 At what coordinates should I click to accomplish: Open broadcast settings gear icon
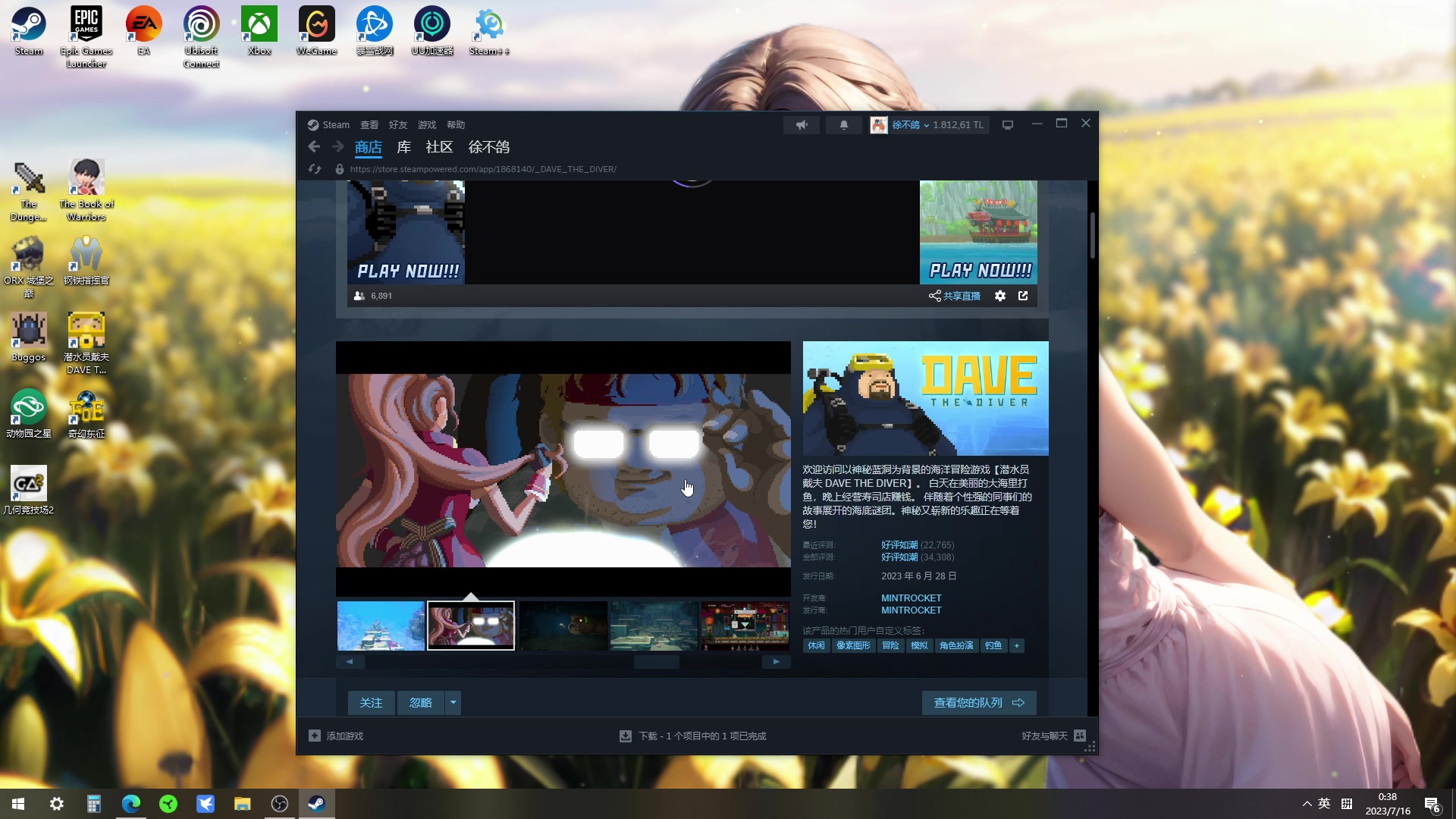coord(1000,296)
